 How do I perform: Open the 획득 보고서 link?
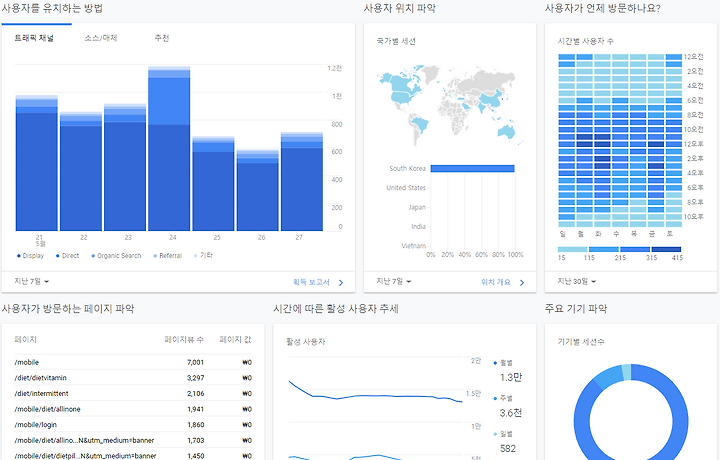coord(311,282)
